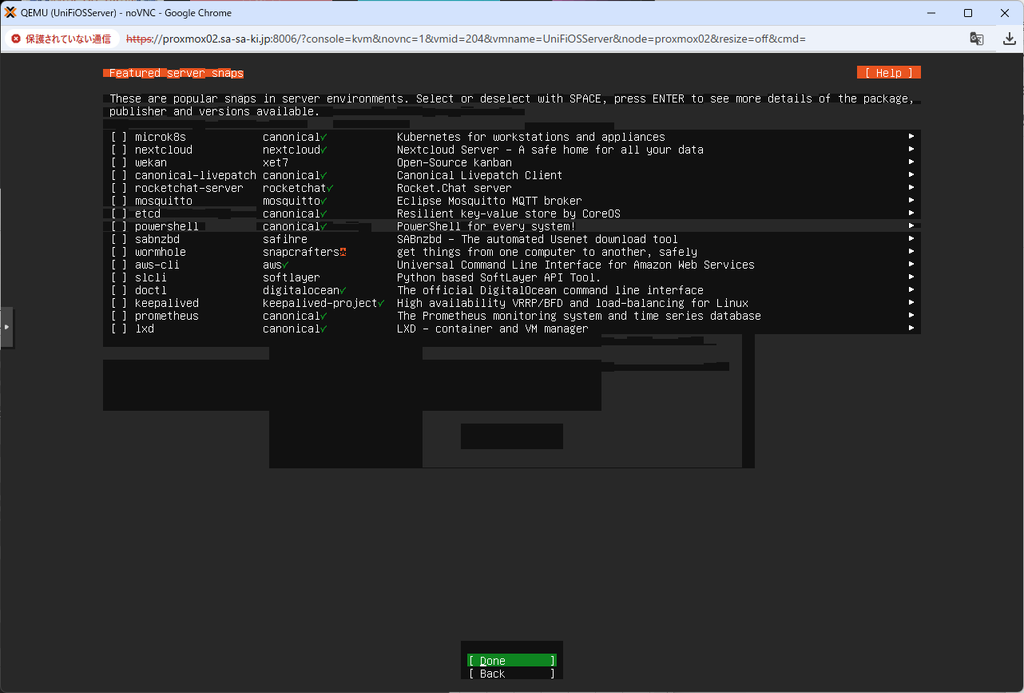
Task: Click the 'softlayer' publisher name
Action: coord(291,278)
